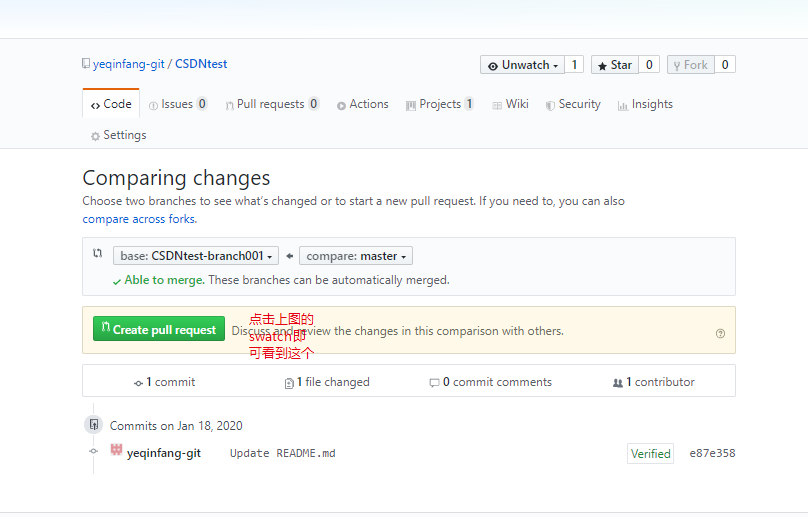Click the help question mark icon
Image resolution: width=808 pixels, height=517 pixels.
point(720,333)
